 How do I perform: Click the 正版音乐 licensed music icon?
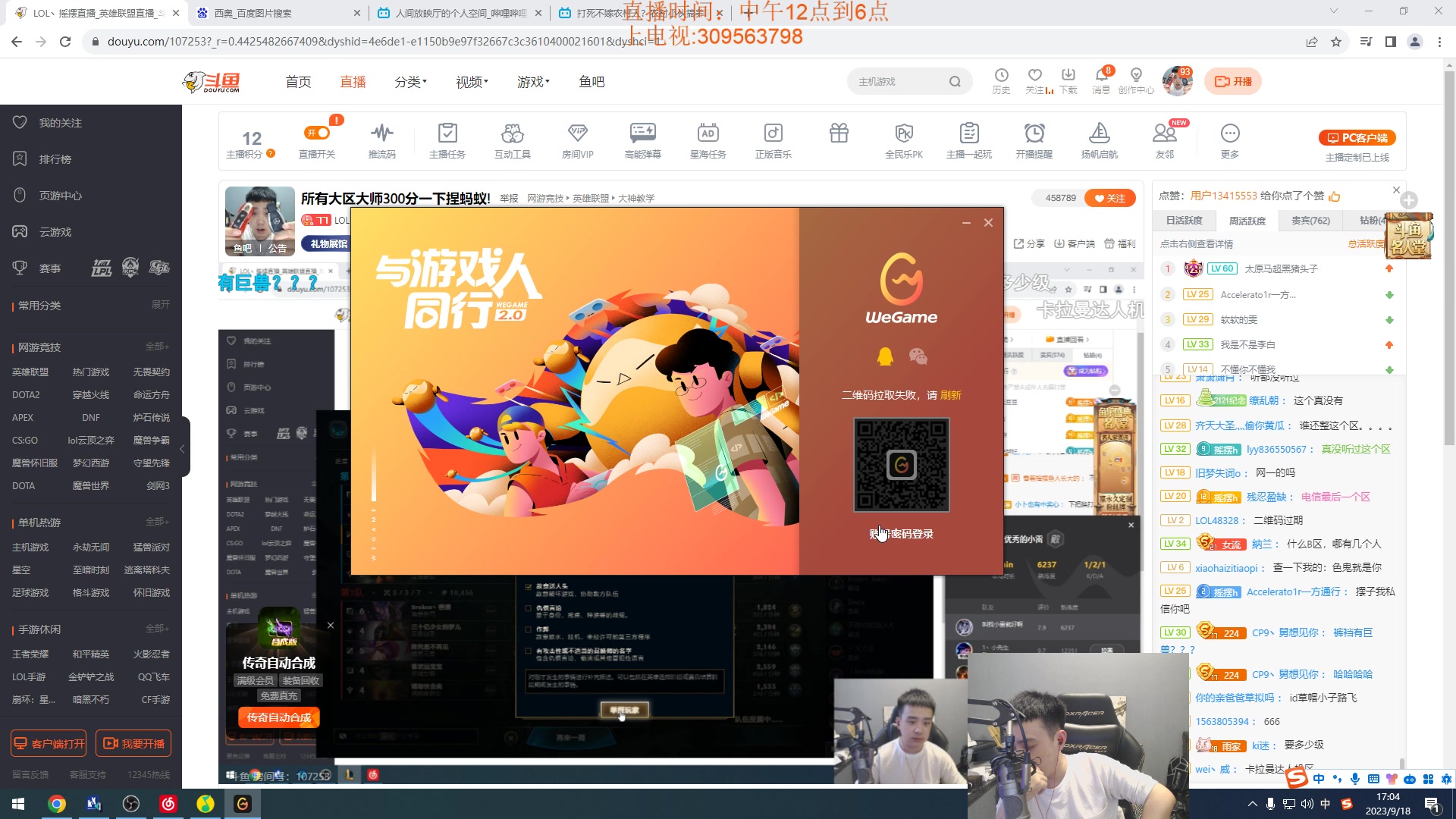pos(773,140)
